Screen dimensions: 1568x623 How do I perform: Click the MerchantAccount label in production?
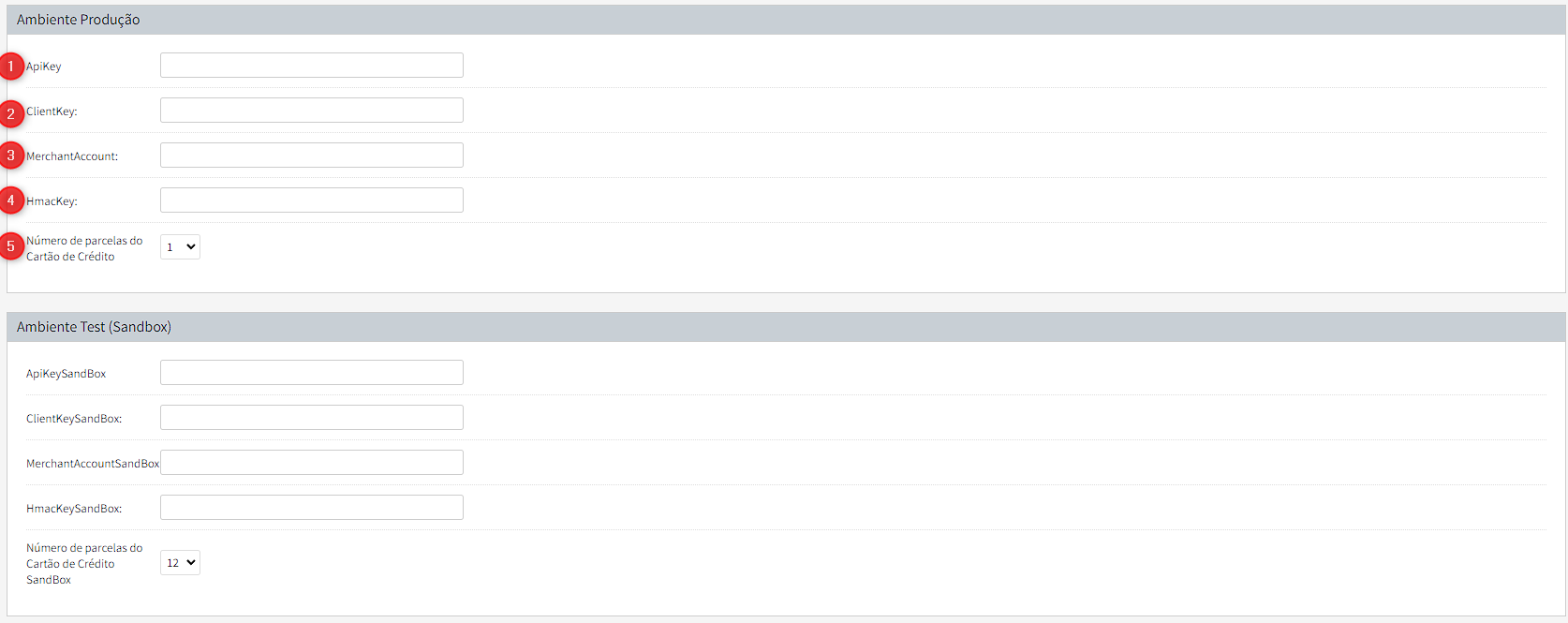(72, 156)
